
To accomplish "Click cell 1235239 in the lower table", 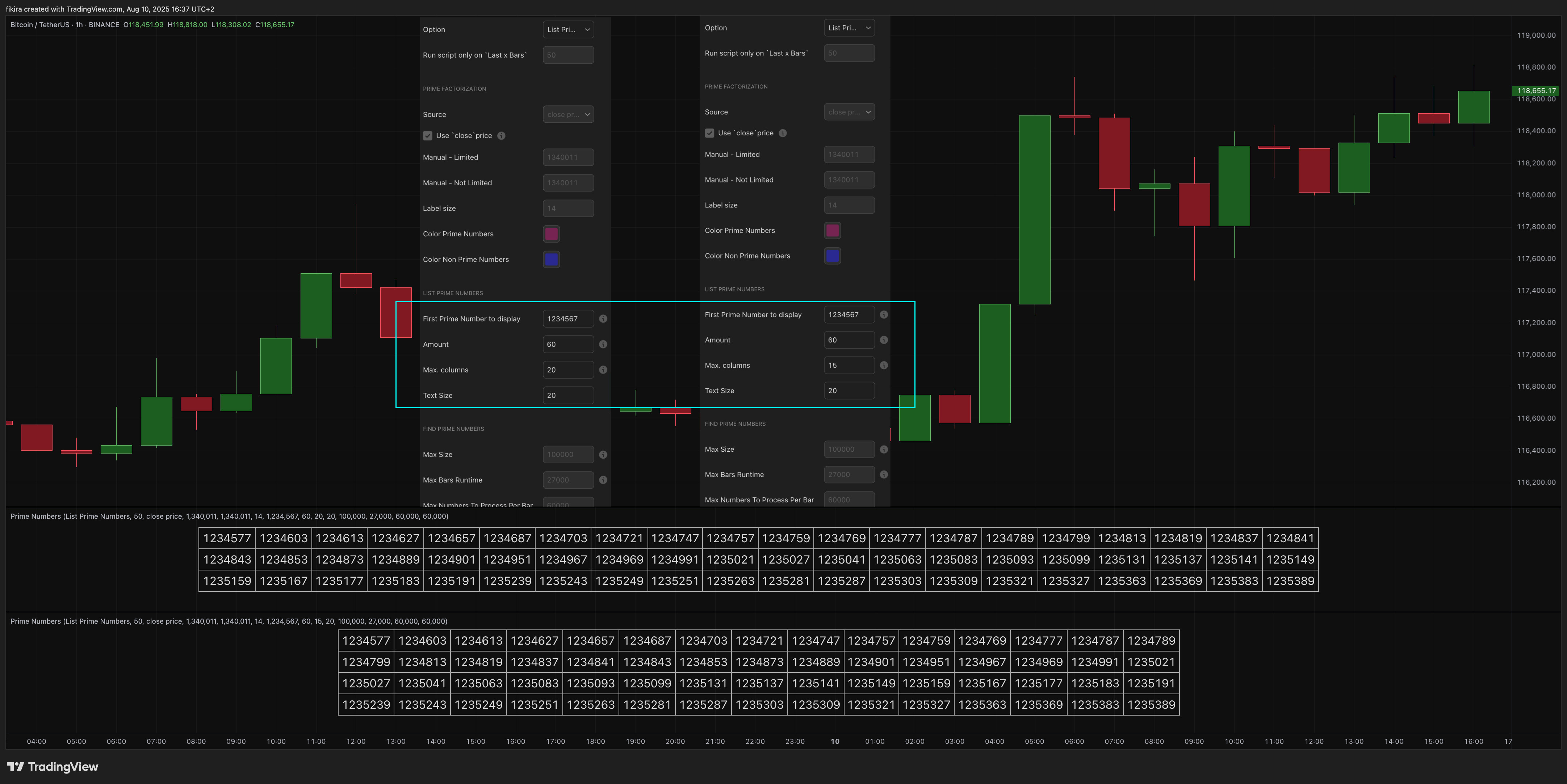I will tap(366, 705).
